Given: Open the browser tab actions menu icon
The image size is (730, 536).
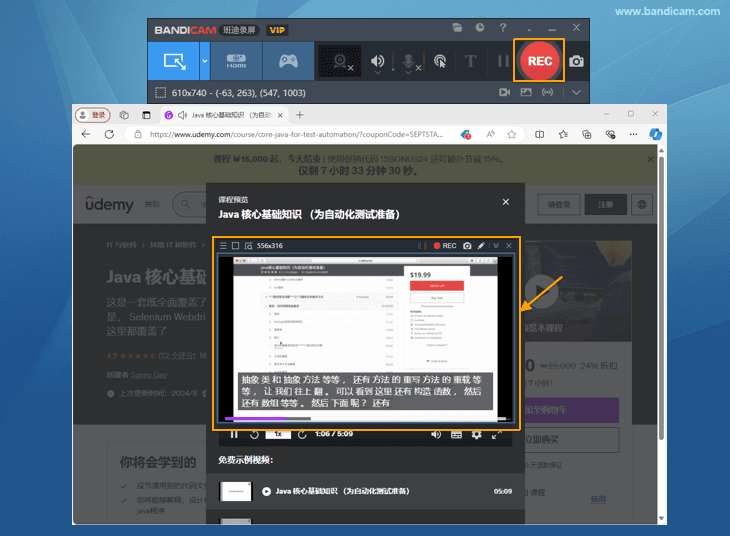Looking at the screenshot, I should [x=146, y=115].
